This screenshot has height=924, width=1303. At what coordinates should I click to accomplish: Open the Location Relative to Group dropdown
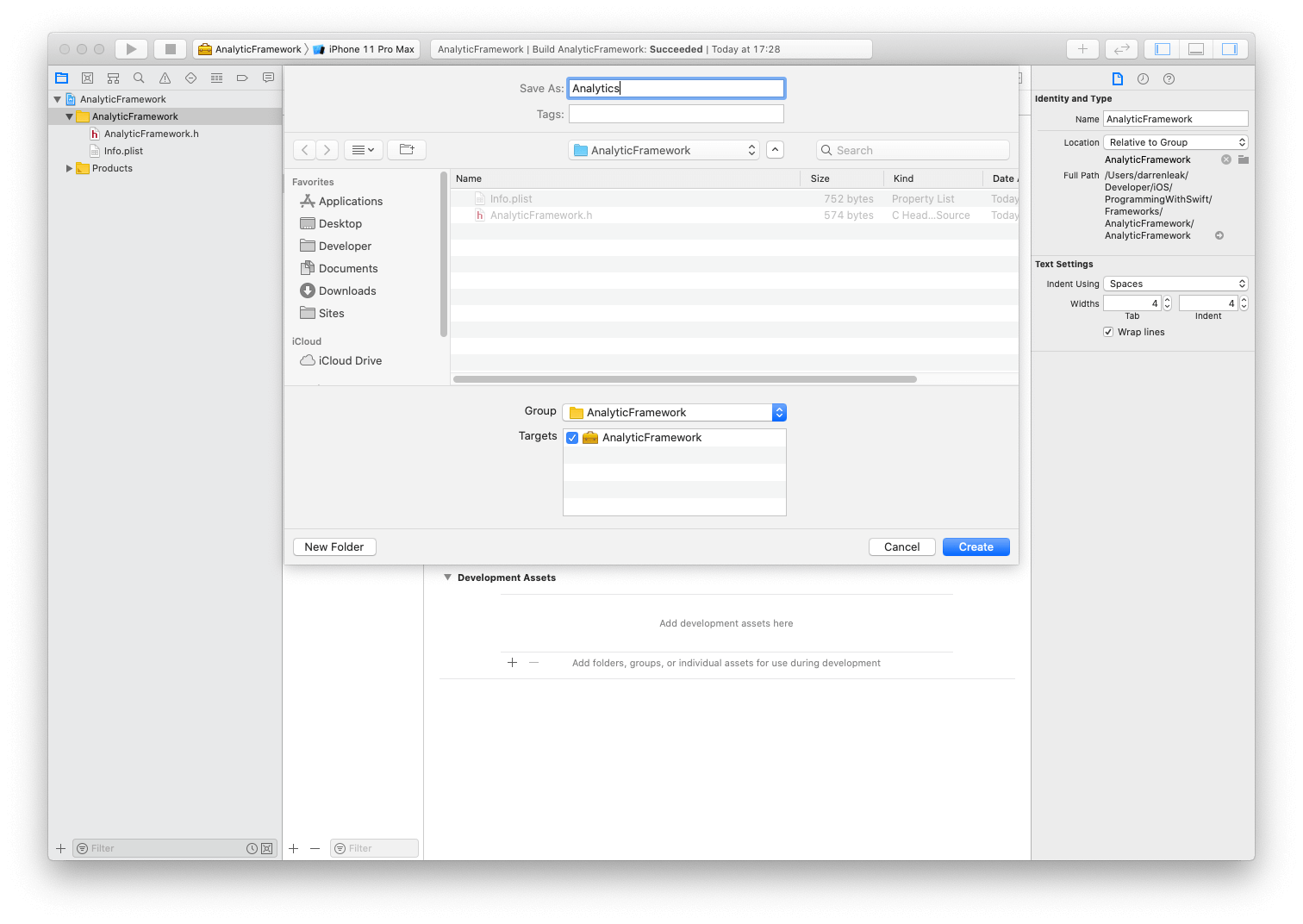coord(1175,142)
